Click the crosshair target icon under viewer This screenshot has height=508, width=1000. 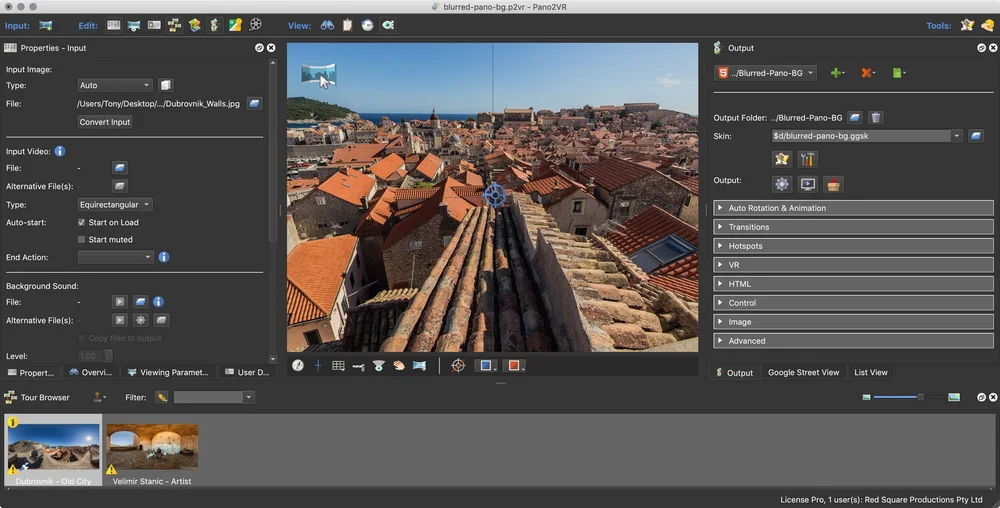point(458,366)
